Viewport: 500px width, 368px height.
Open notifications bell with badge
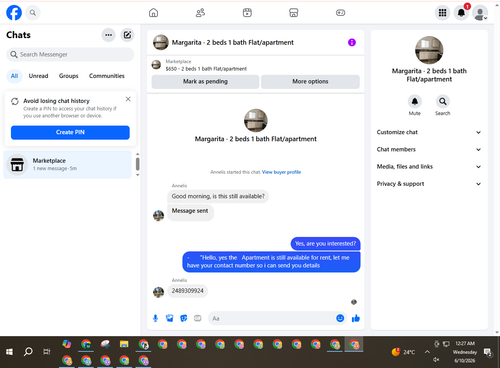tap(461, 13)
